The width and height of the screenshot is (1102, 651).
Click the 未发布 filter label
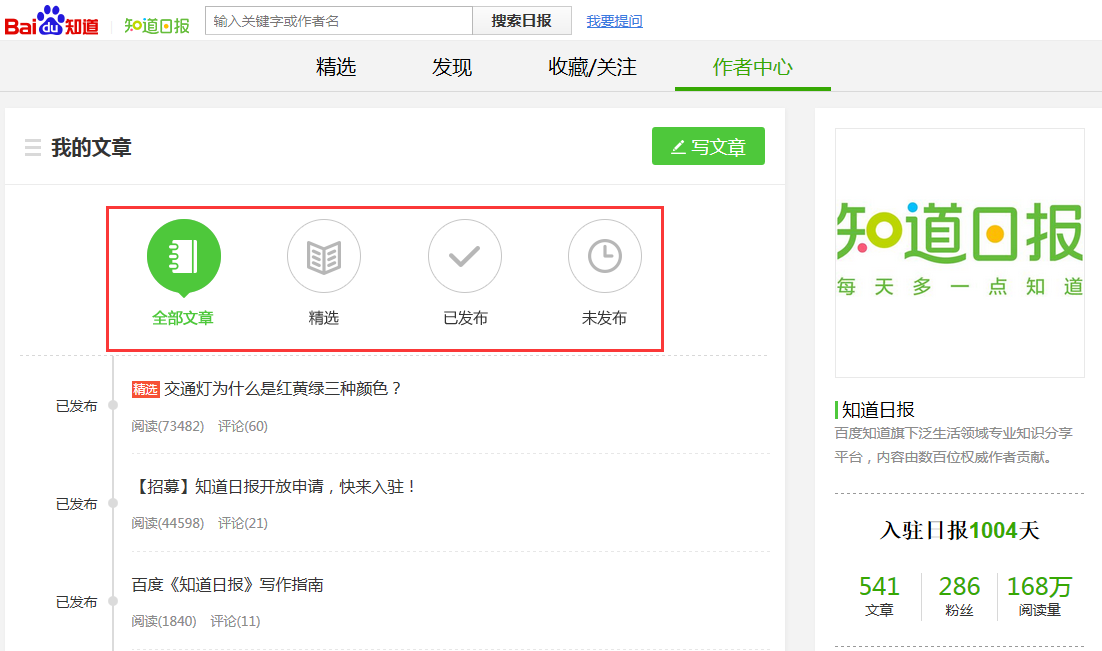[x=604, y=318]
